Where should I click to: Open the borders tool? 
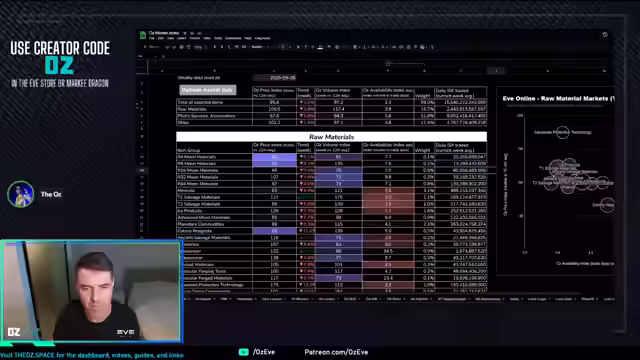pyautogui.click(x=337, y=47)
